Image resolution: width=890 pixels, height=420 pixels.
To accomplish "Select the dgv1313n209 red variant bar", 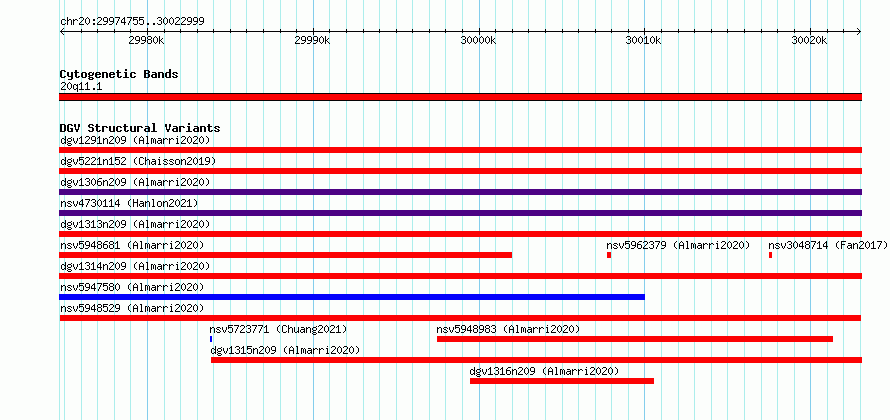I will 460,234.
